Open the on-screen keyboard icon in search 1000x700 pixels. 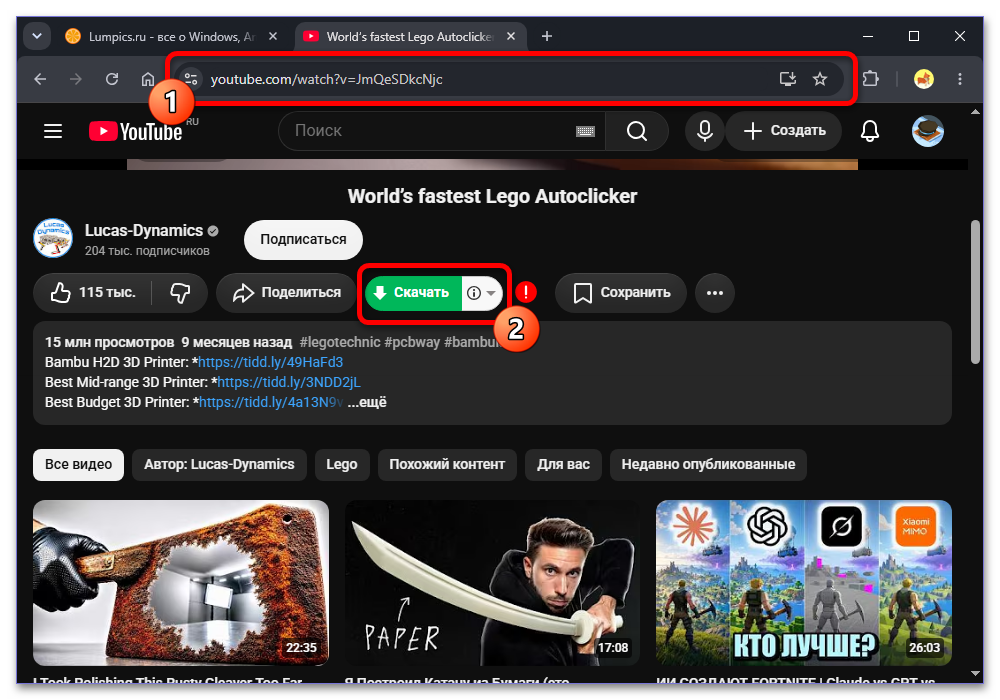pos(585,131)
